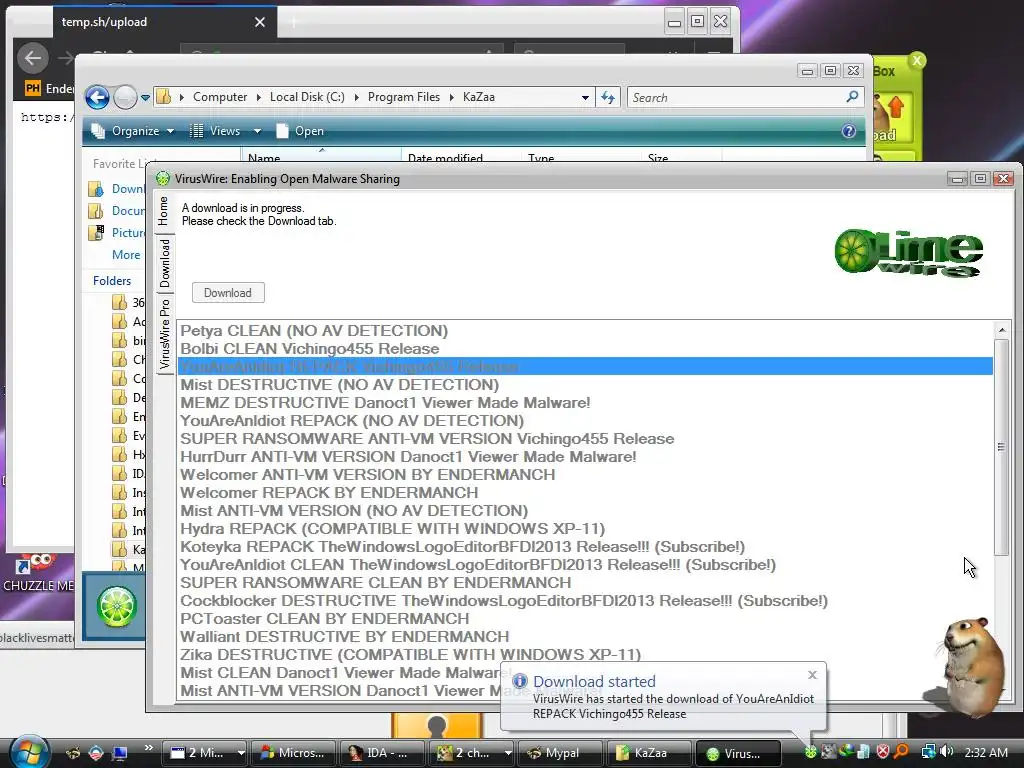Open the grouped '2 Mi...' taskbar dropdown
Screen dimensions: 1024x768
point(241,753)
